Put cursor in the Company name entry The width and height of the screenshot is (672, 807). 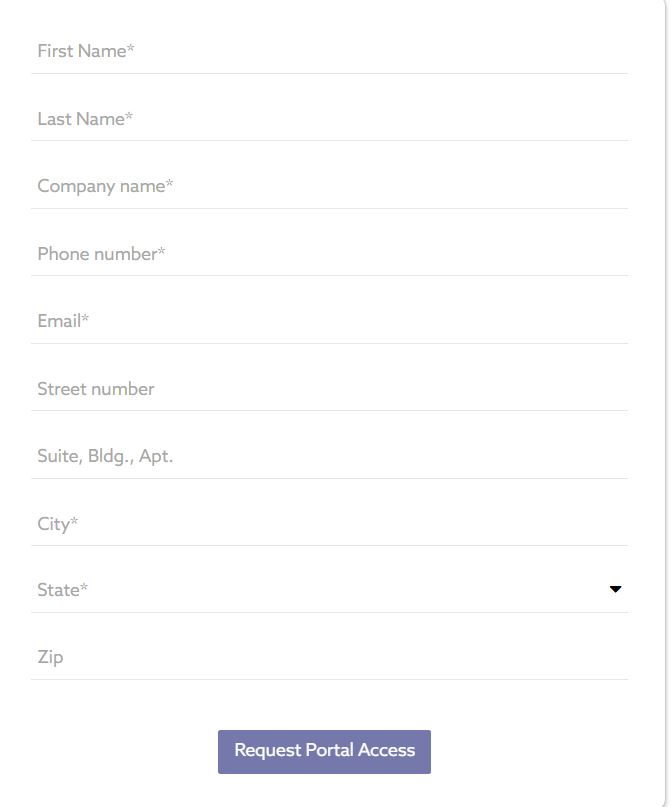click(329, 186)
